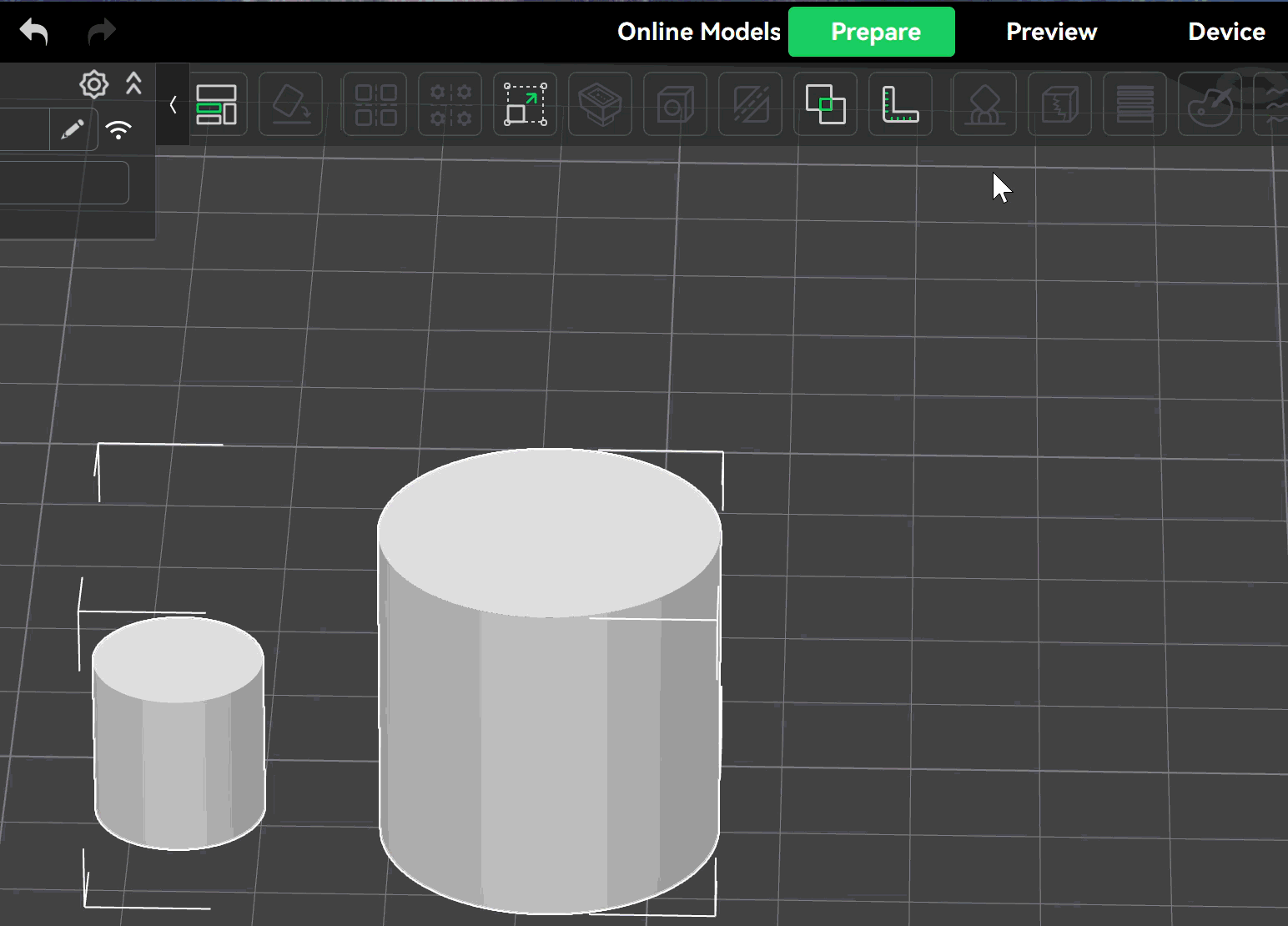Collapse panel with double-chevron up icon
The image size is (1288, 926).
[x=133, y=83]
